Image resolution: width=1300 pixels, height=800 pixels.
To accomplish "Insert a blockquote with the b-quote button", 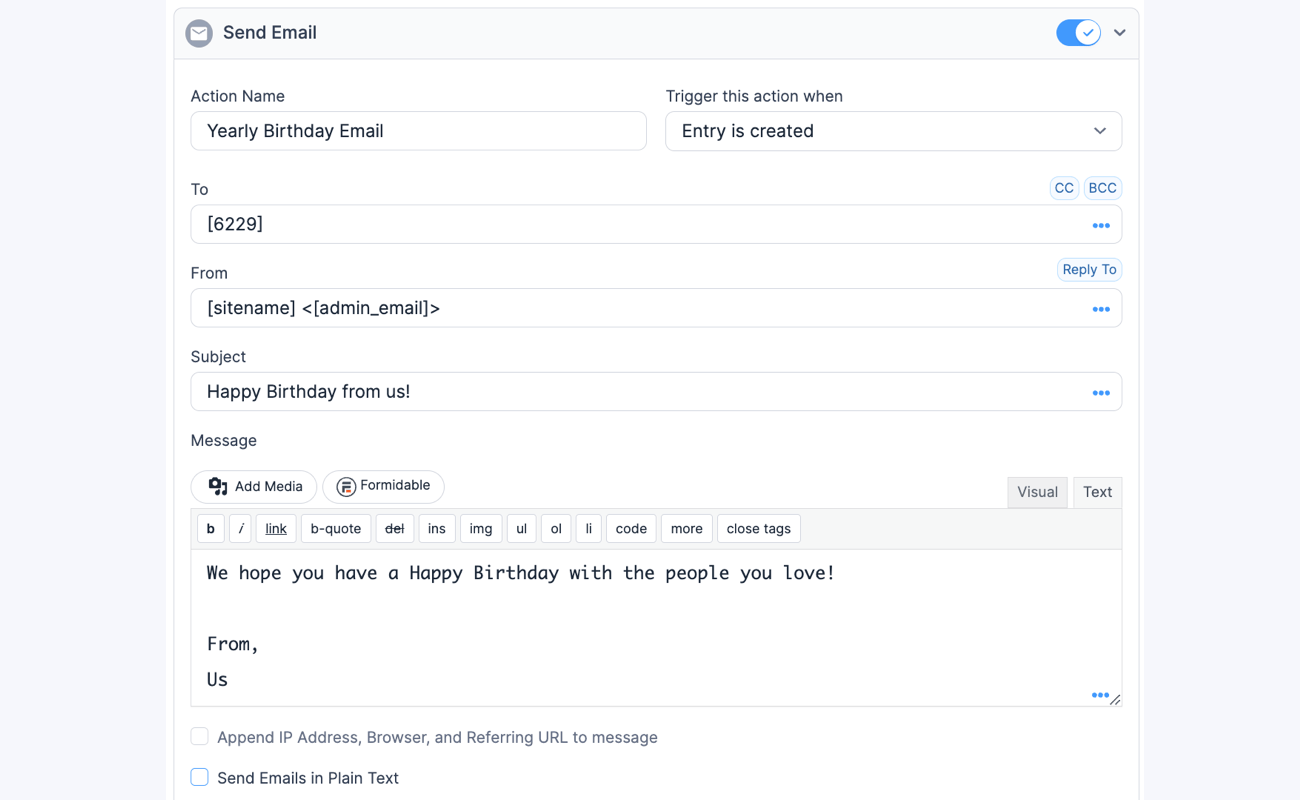I will coord(336,528).
